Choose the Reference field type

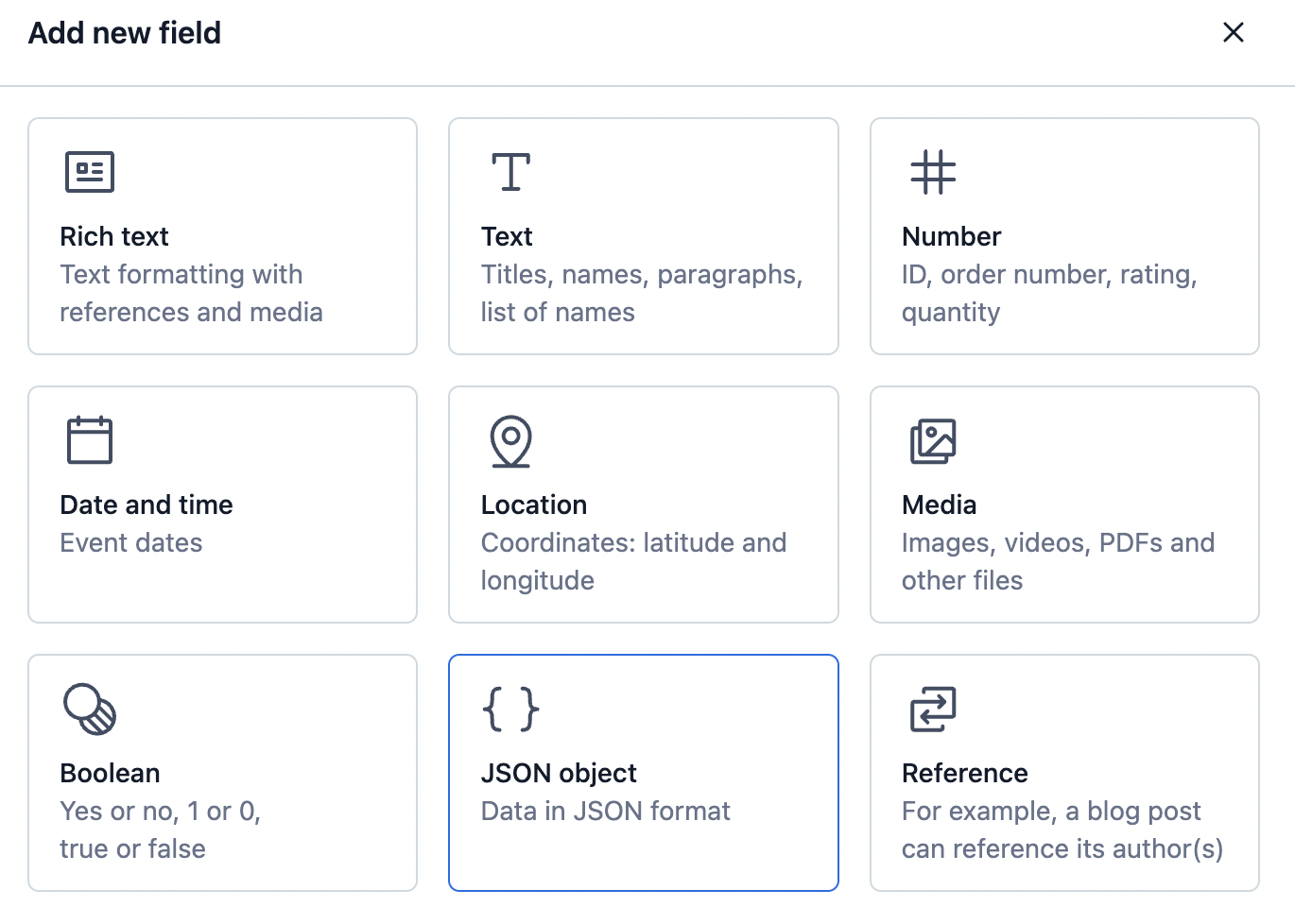1063,773
